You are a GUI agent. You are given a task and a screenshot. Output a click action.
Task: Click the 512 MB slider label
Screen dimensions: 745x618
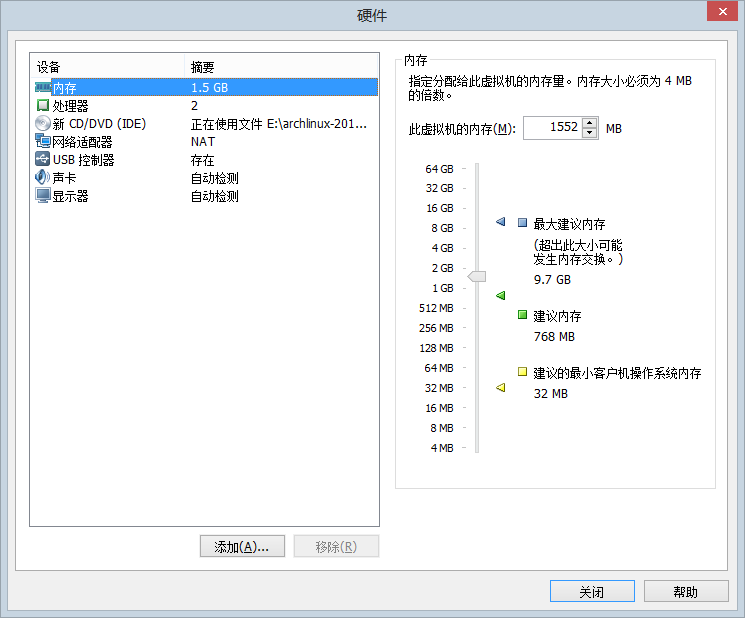436,308
